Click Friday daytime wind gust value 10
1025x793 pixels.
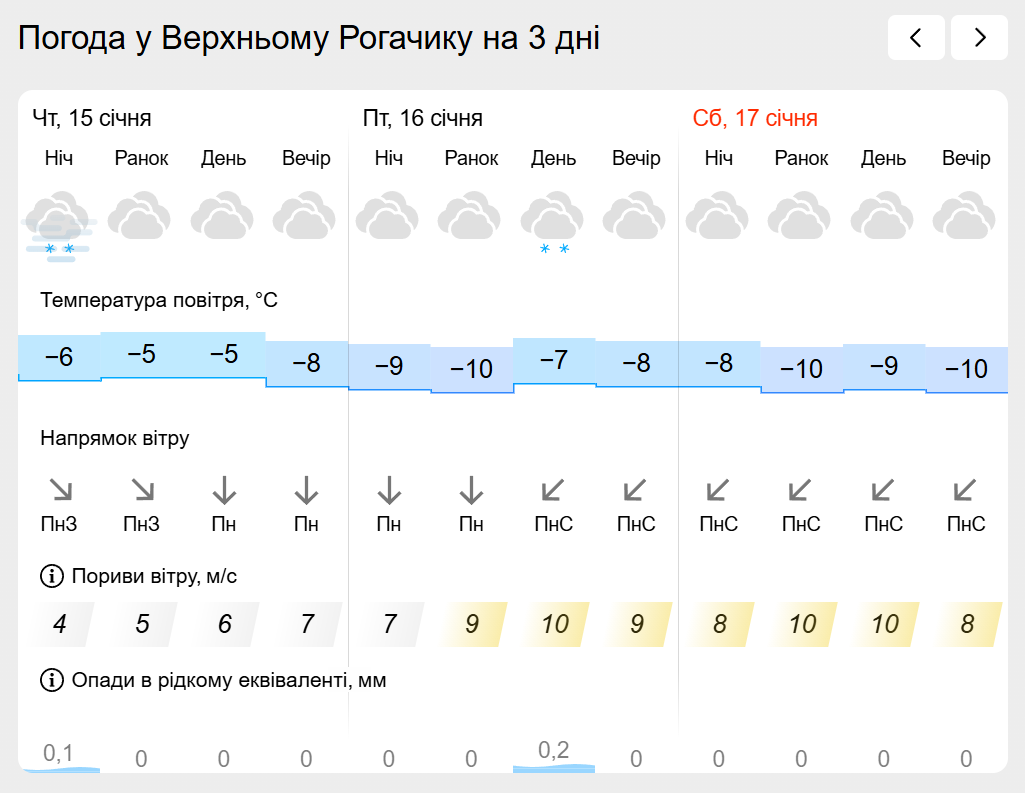tap(553, 625)
